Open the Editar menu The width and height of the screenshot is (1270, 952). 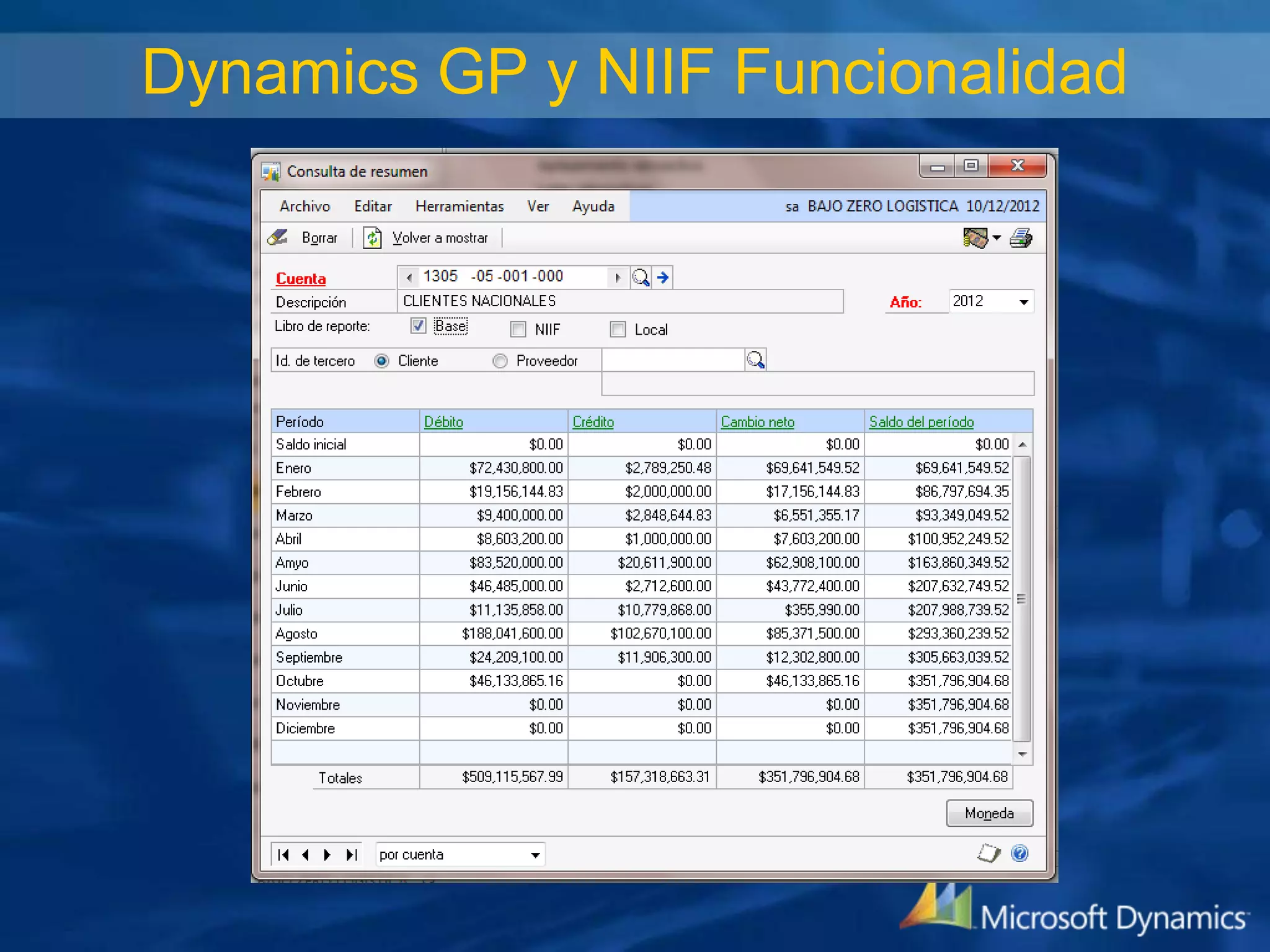(x=373, y=206)
